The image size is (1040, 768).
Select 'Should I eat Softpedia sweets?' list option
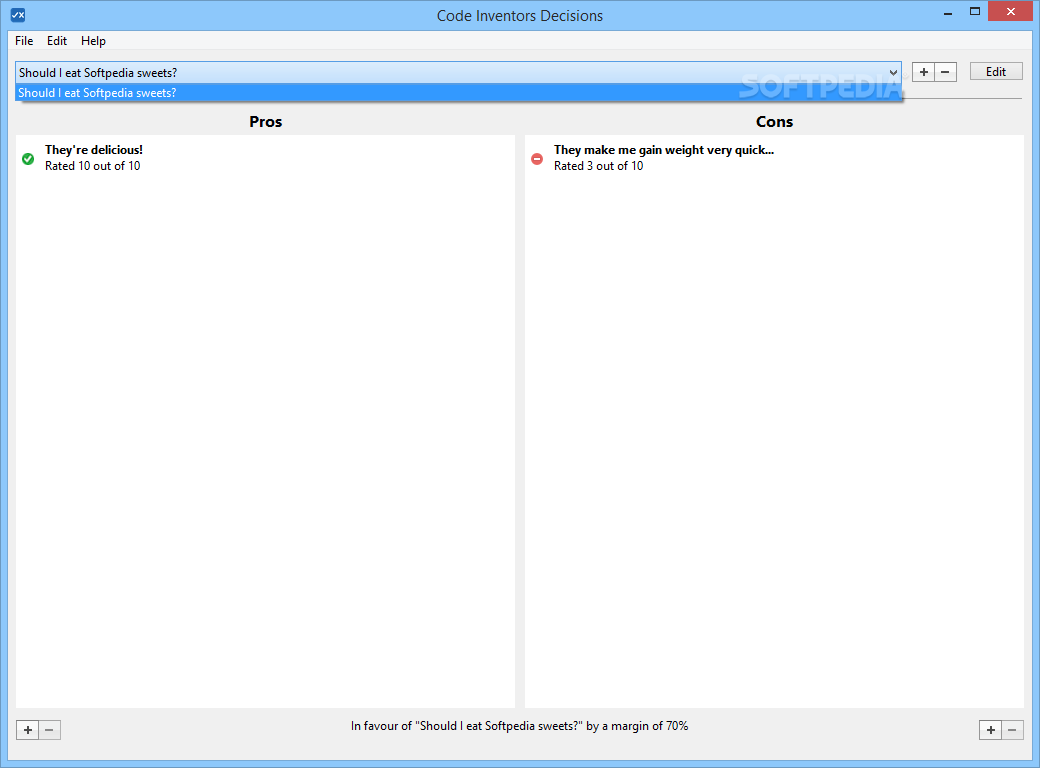(x=458, y=93)
